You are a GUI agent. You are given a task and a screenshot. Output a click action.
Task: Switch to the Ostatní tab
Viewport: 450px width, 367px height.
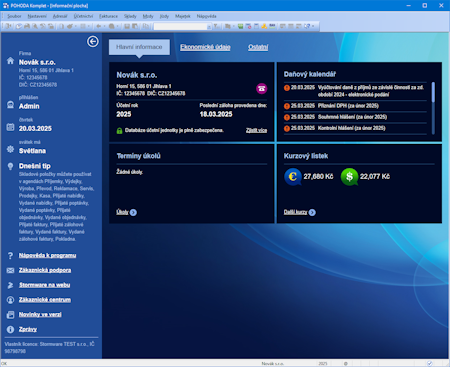(x=258, y=47)
